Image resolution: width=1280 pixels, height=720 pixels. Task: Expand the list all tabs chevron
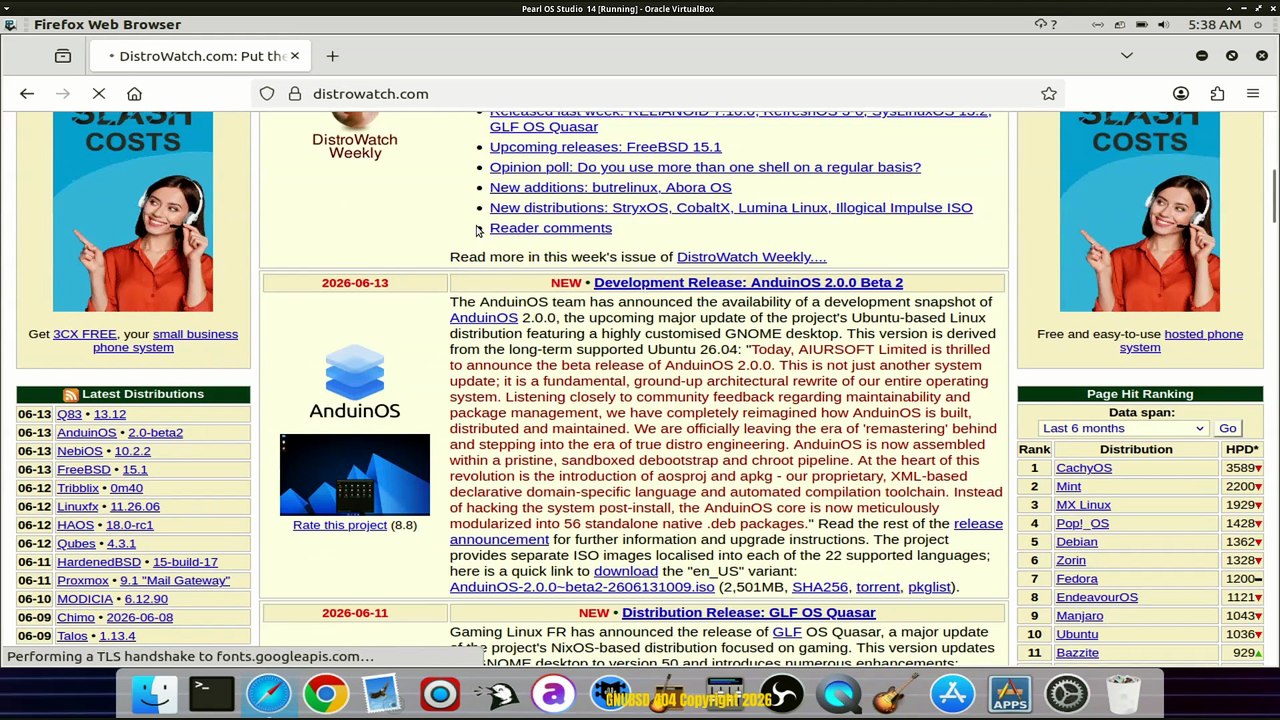click(x=1127, y=56)
